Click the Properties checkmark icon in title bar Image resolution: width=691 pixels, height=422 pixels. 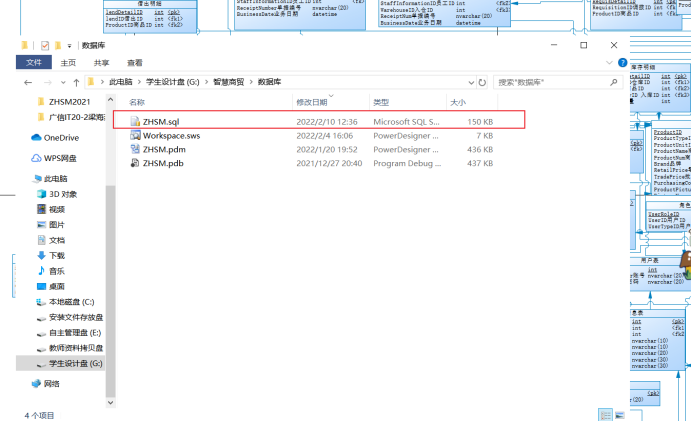tap(45, 45)
